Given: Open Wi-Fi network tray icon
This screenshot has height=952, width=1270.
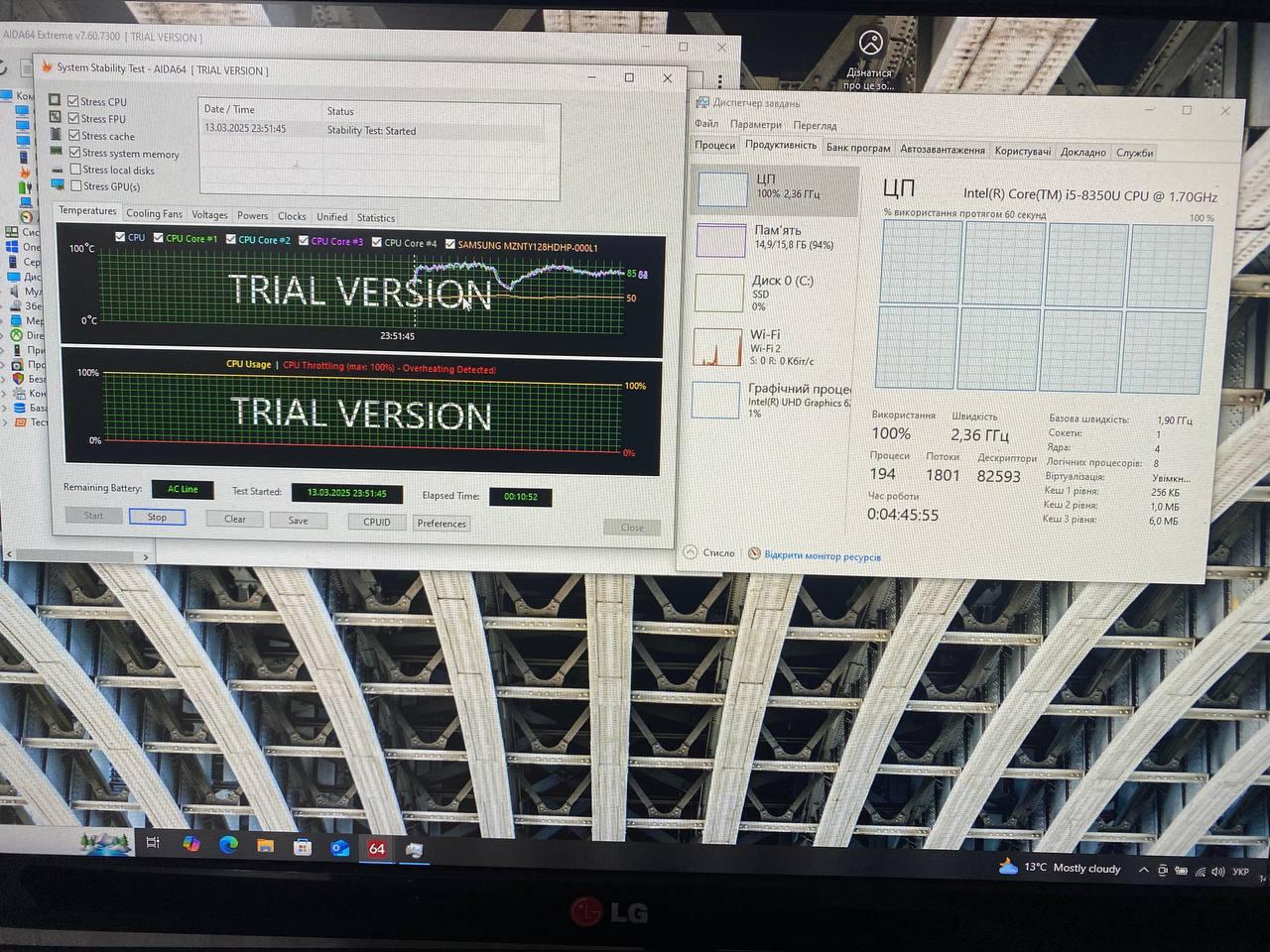Looking at the screenshot, I should coord(1201,872).
